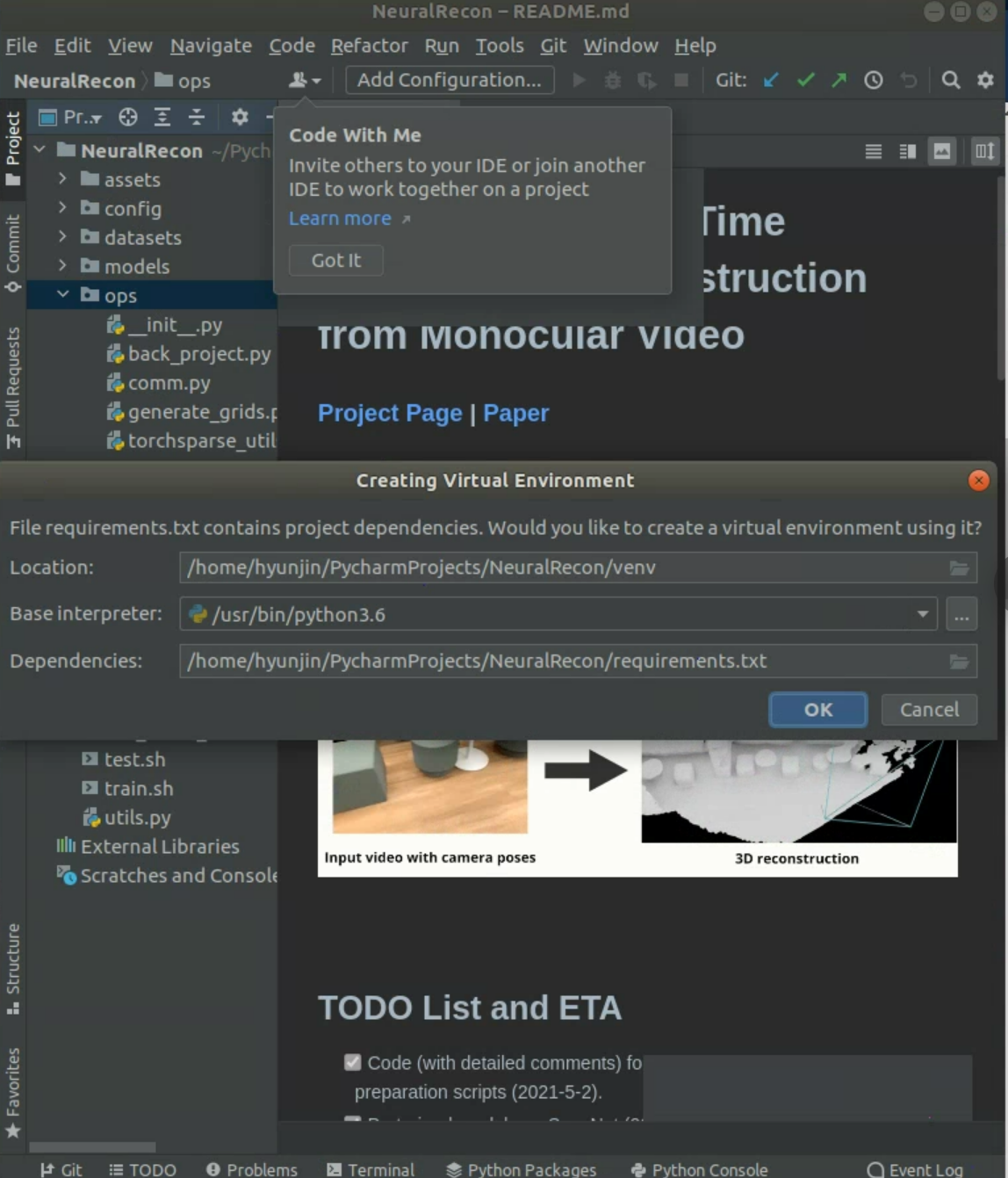Viewport: 1008px width, 1178px height.
Task: Switch to preview-only view icon
Action: [942, 151]
